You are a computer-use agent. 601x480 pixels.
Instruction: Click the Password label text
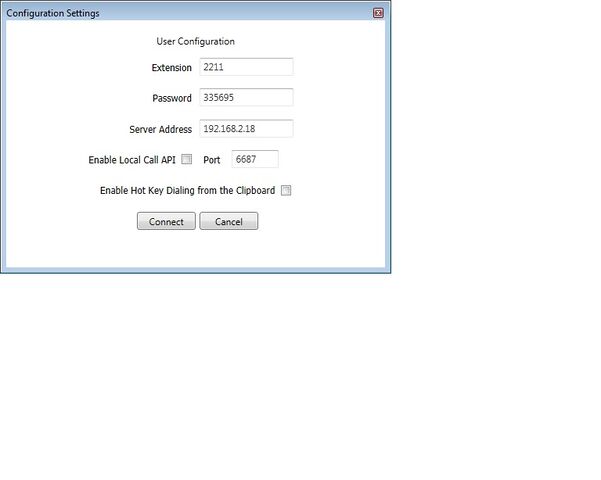(171, 99)
